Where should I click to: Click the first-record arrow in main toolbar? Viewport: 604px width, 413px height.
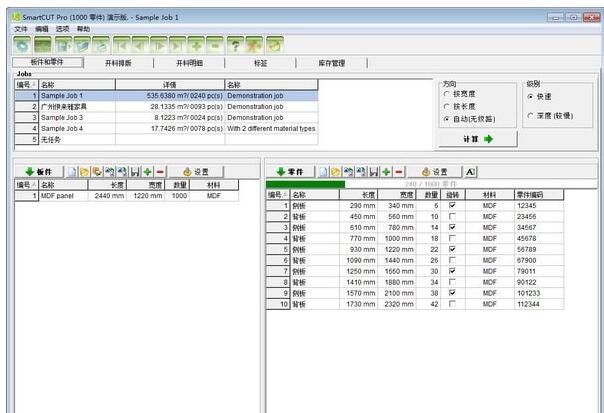click(121, 45)
